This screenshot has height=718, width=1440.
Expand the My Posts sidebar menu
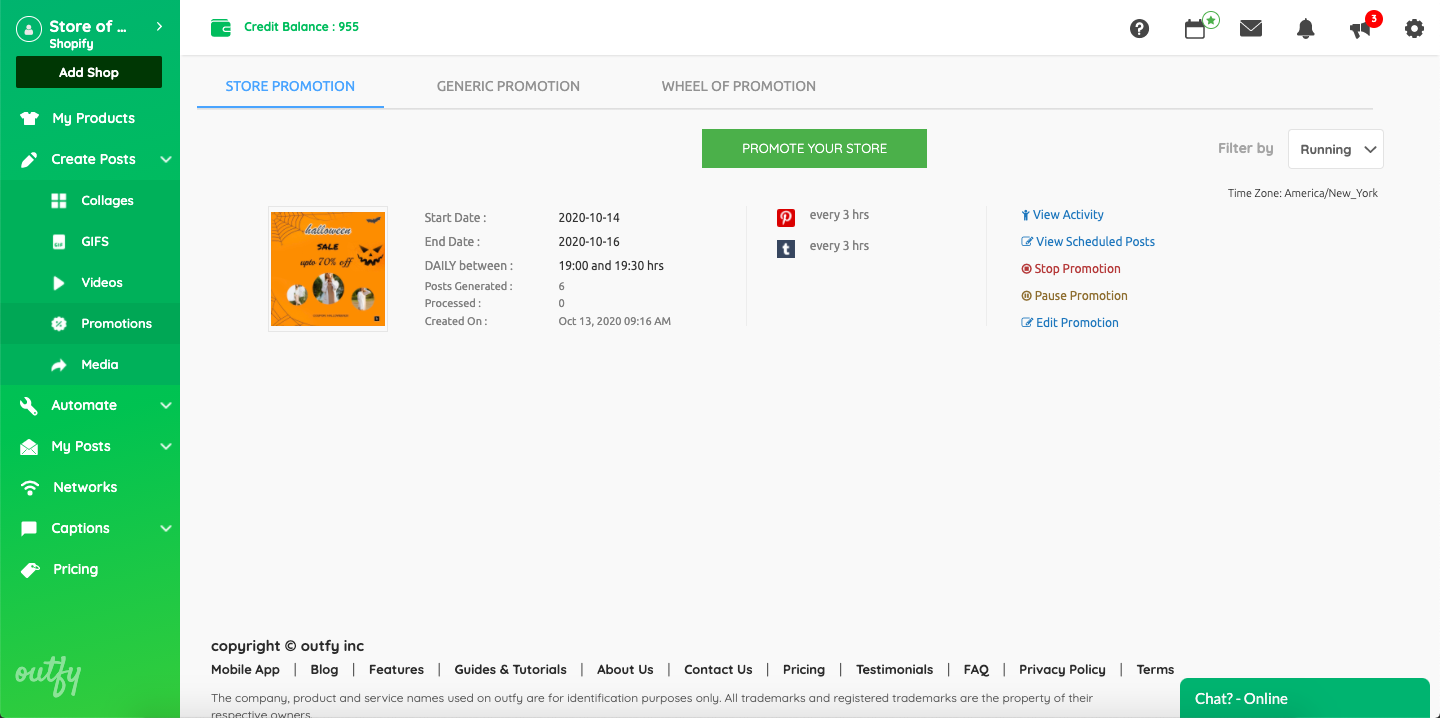click(166, 446)
